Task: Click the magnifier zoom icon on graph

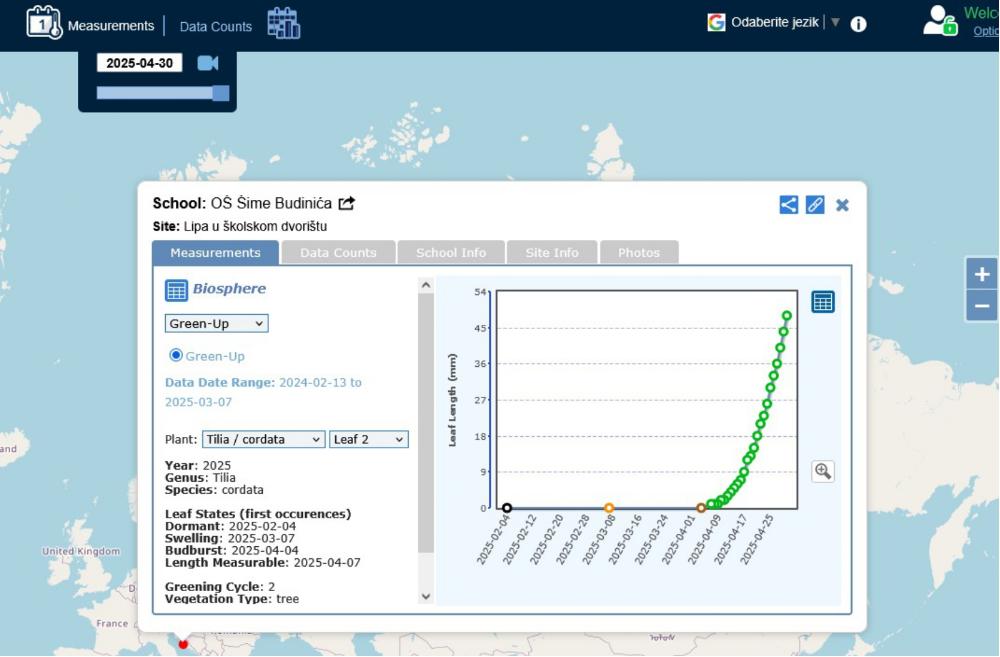Action: click(x=823, y=471)
